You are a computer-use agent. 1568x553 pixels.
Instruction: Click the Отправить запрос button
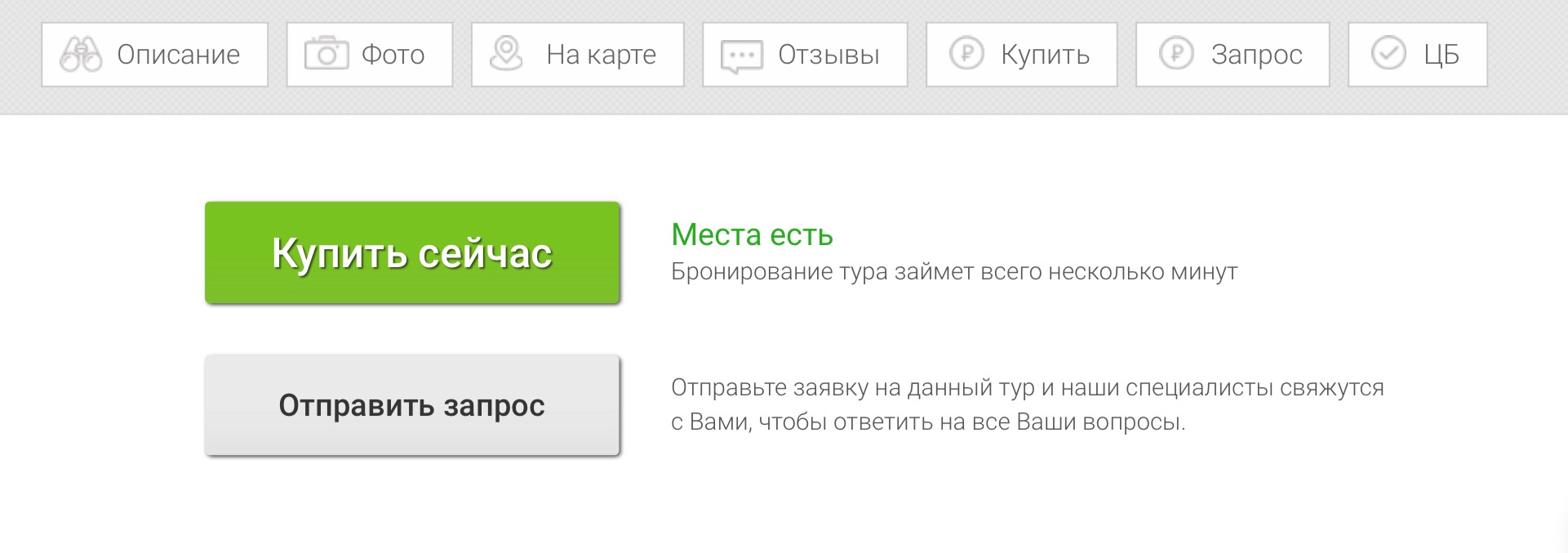[x=412, y=405]
